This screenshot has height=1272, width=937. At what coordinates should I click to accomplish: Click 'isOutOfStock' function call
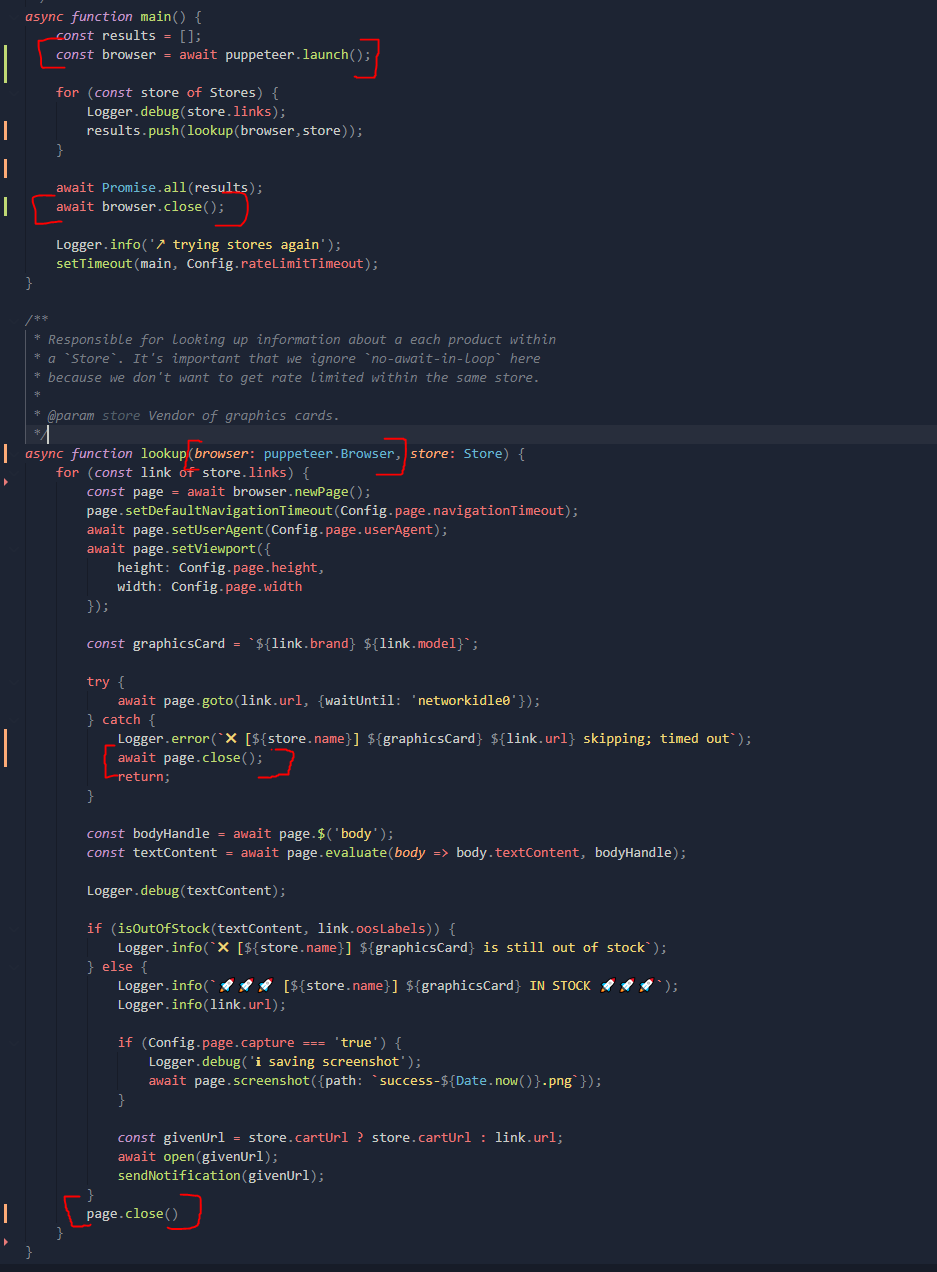click(163, 928)
